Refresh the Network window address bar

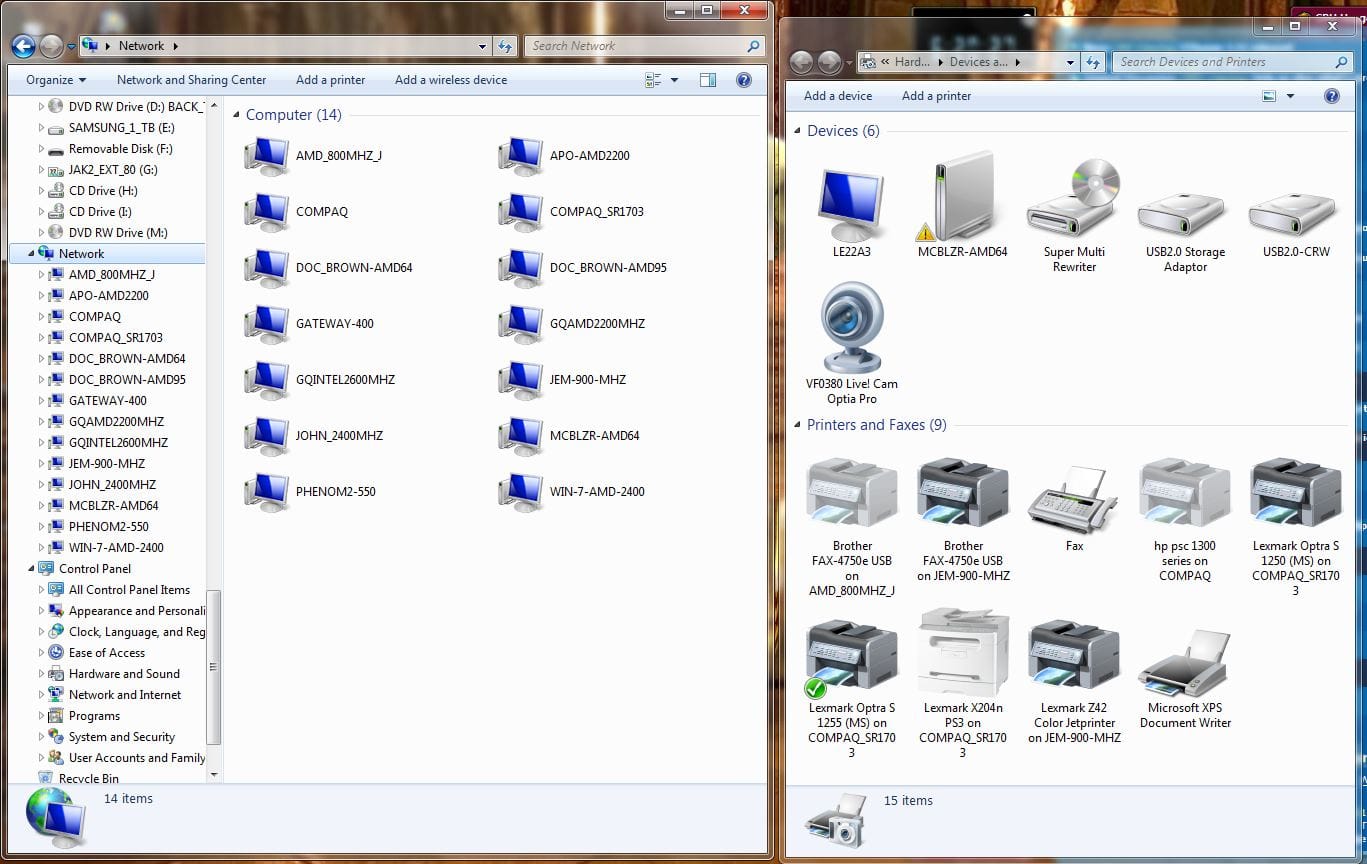[x=505, y=46]
